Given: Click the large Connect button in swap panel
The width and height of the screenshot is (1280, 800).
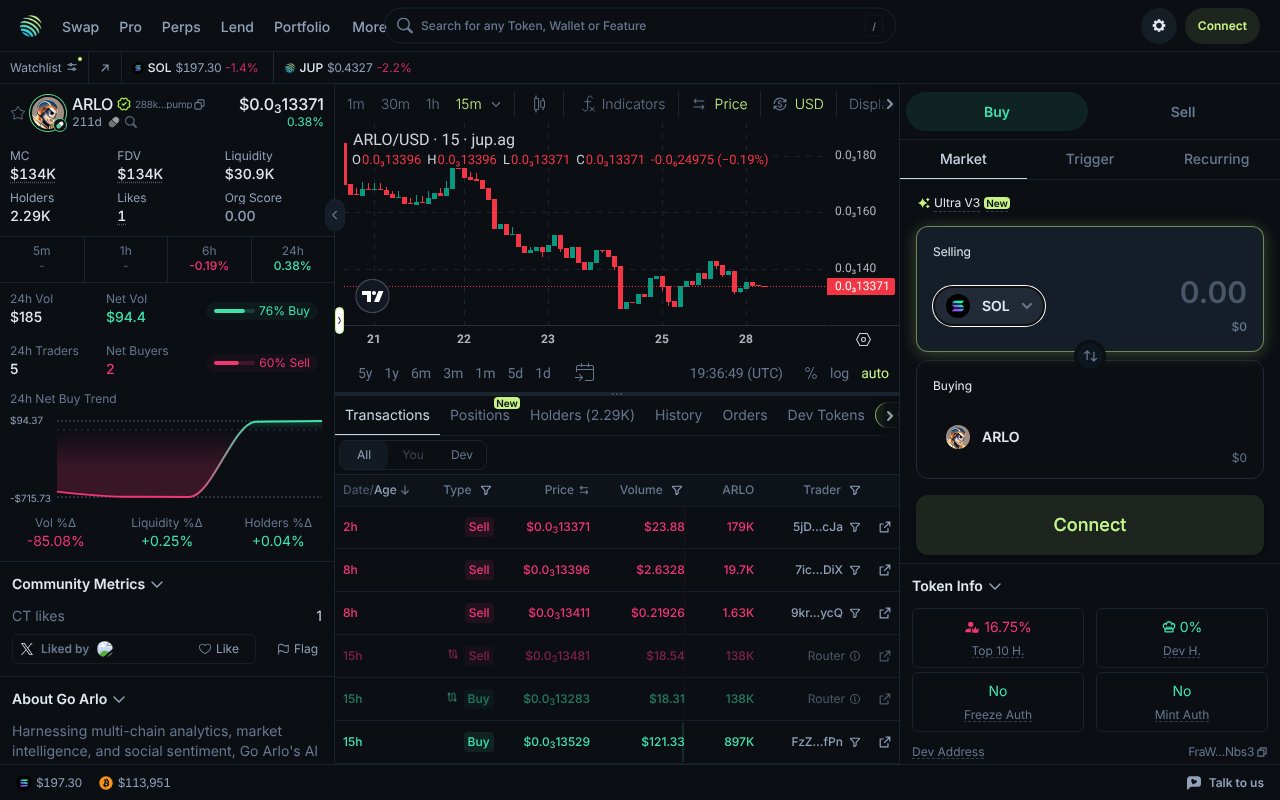Looking at the screenshot, I should click(x=1089, y=525).
